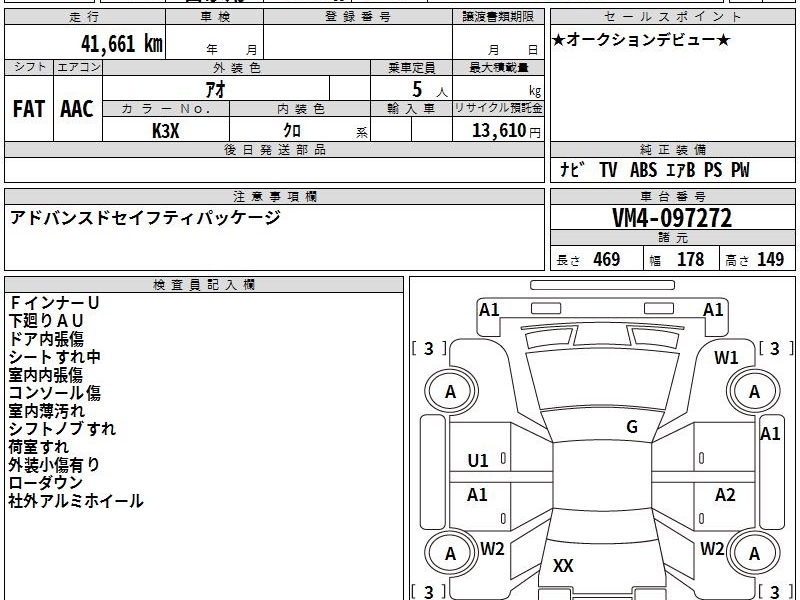Click inspector note 社外アルミホイール

(76, 501)
